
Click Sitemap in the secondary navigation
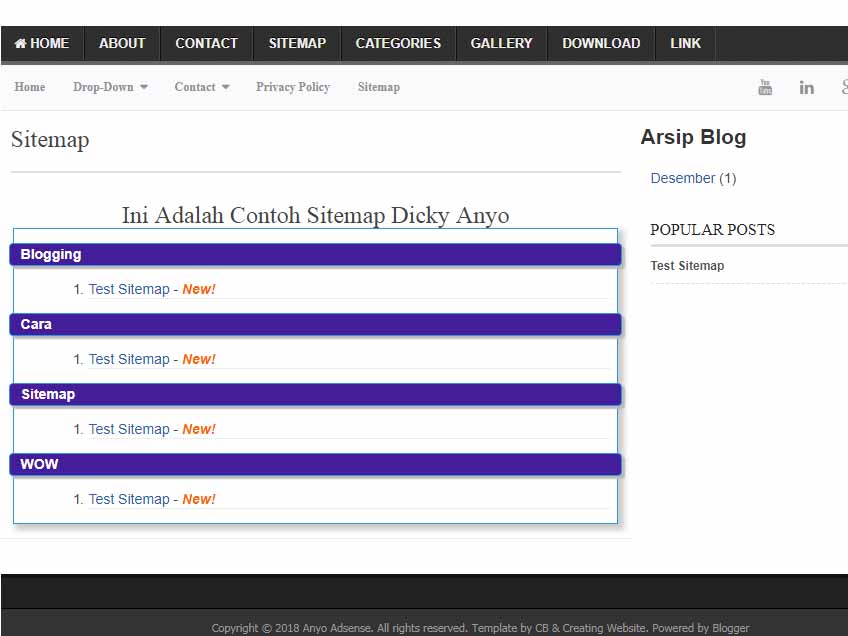378,87
